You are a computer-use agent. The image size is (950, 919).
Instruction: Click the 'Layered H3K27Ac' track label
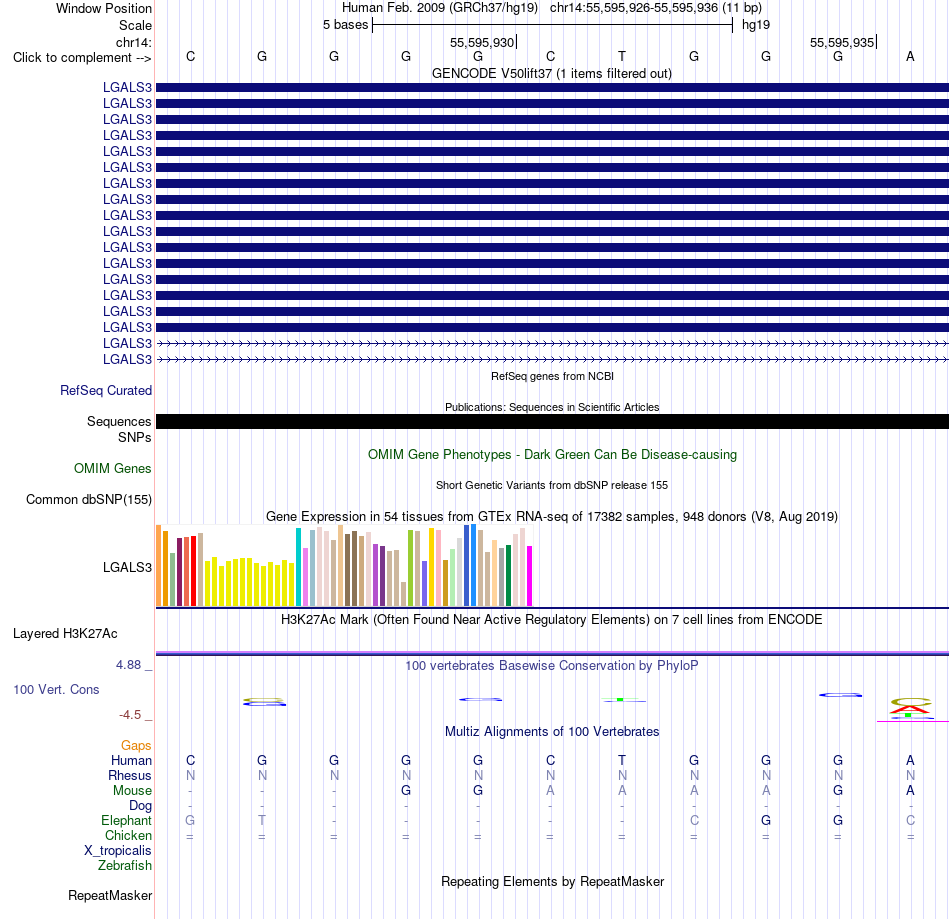pos(65,634)
